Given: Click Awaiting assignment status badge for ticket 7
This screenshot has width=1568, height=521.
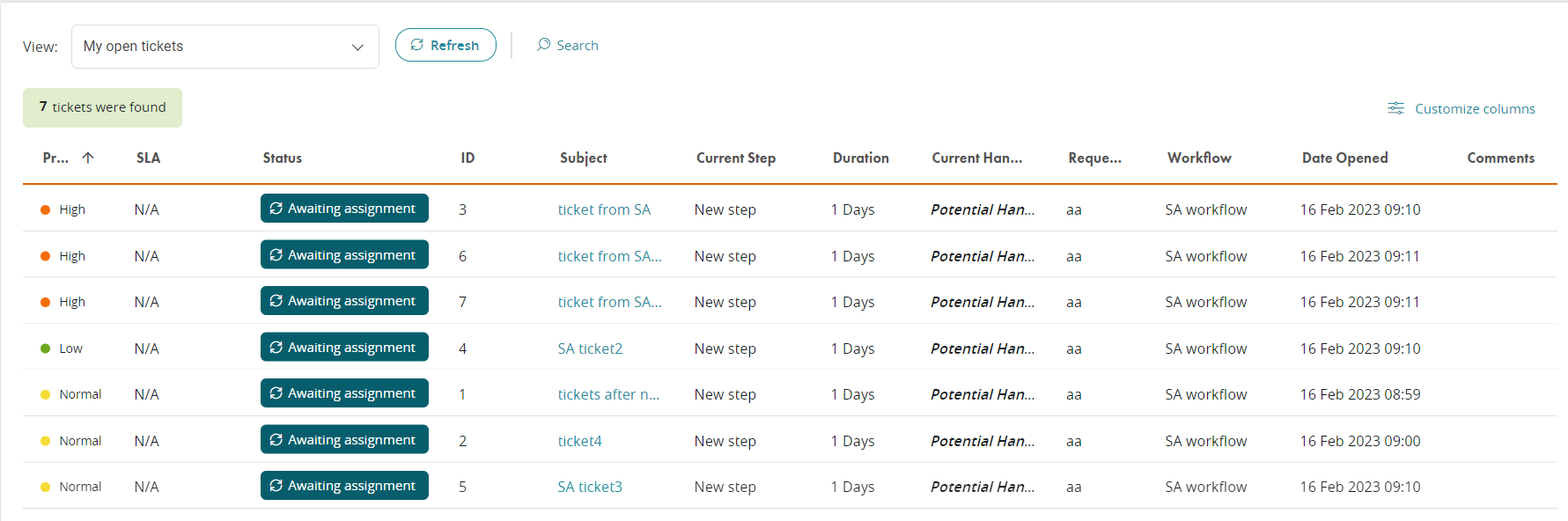Looking at the screenshot, I should pos(344,301).
